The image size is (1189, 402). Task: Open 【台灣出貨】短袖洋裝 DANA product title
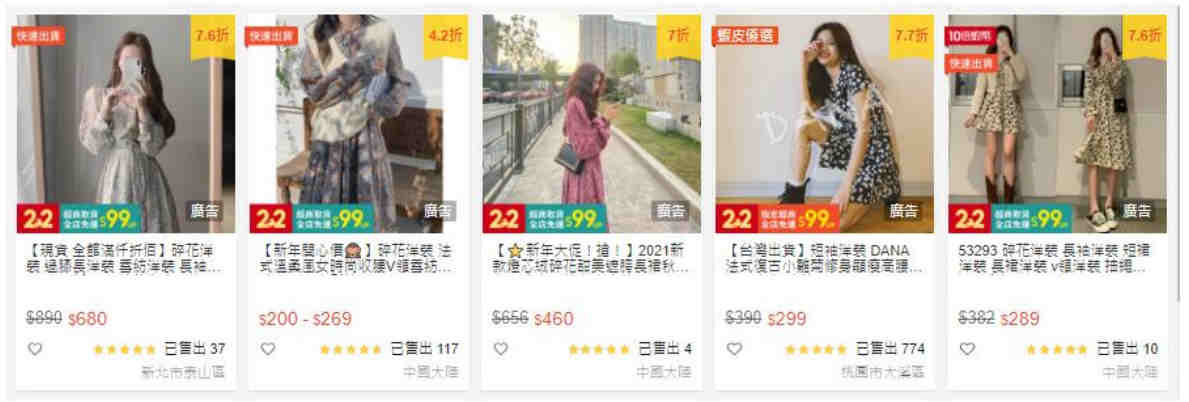pyautogui.click(x=823, y=258)
